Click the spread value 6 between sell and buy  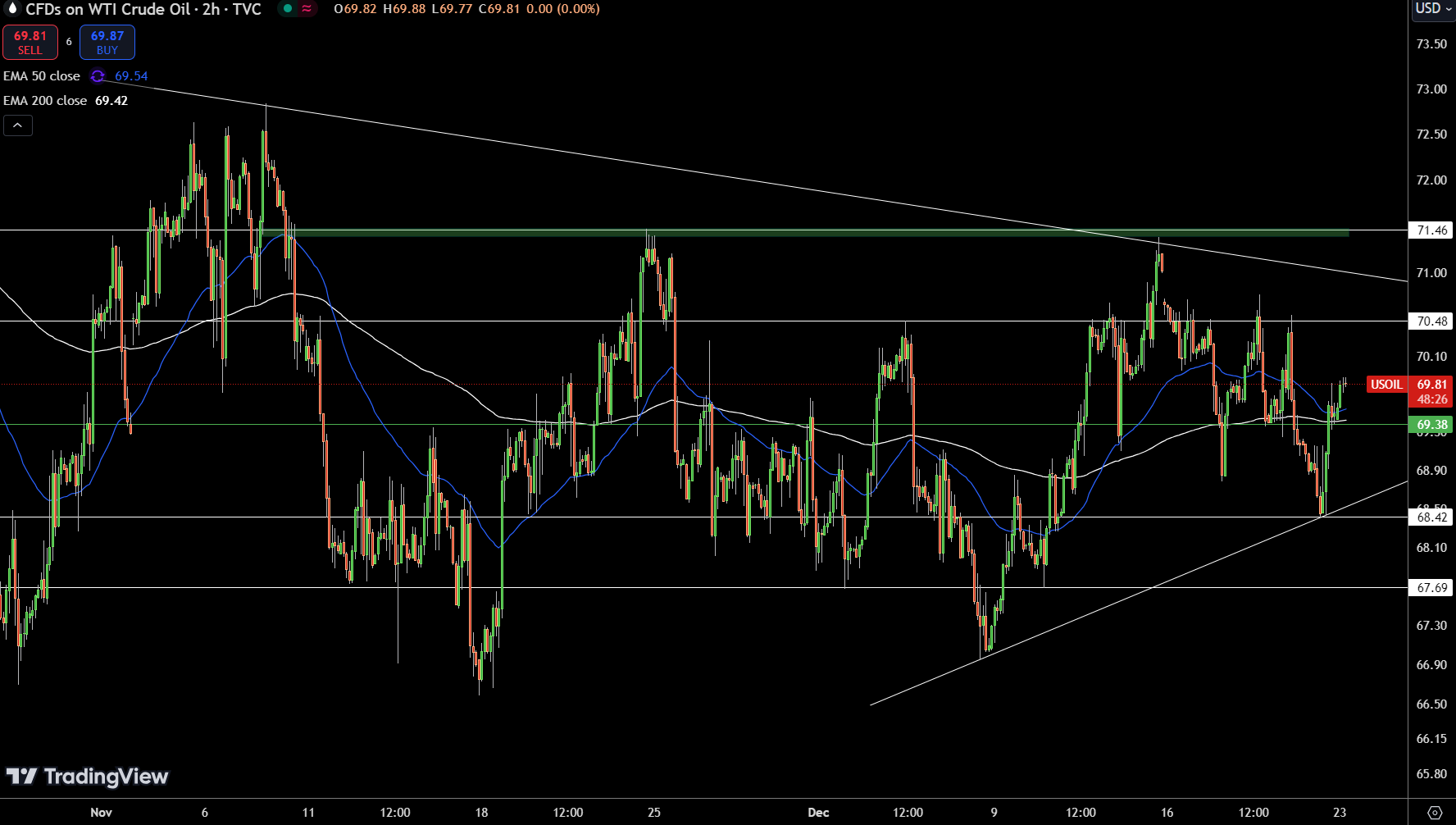(x=69, y=42)
